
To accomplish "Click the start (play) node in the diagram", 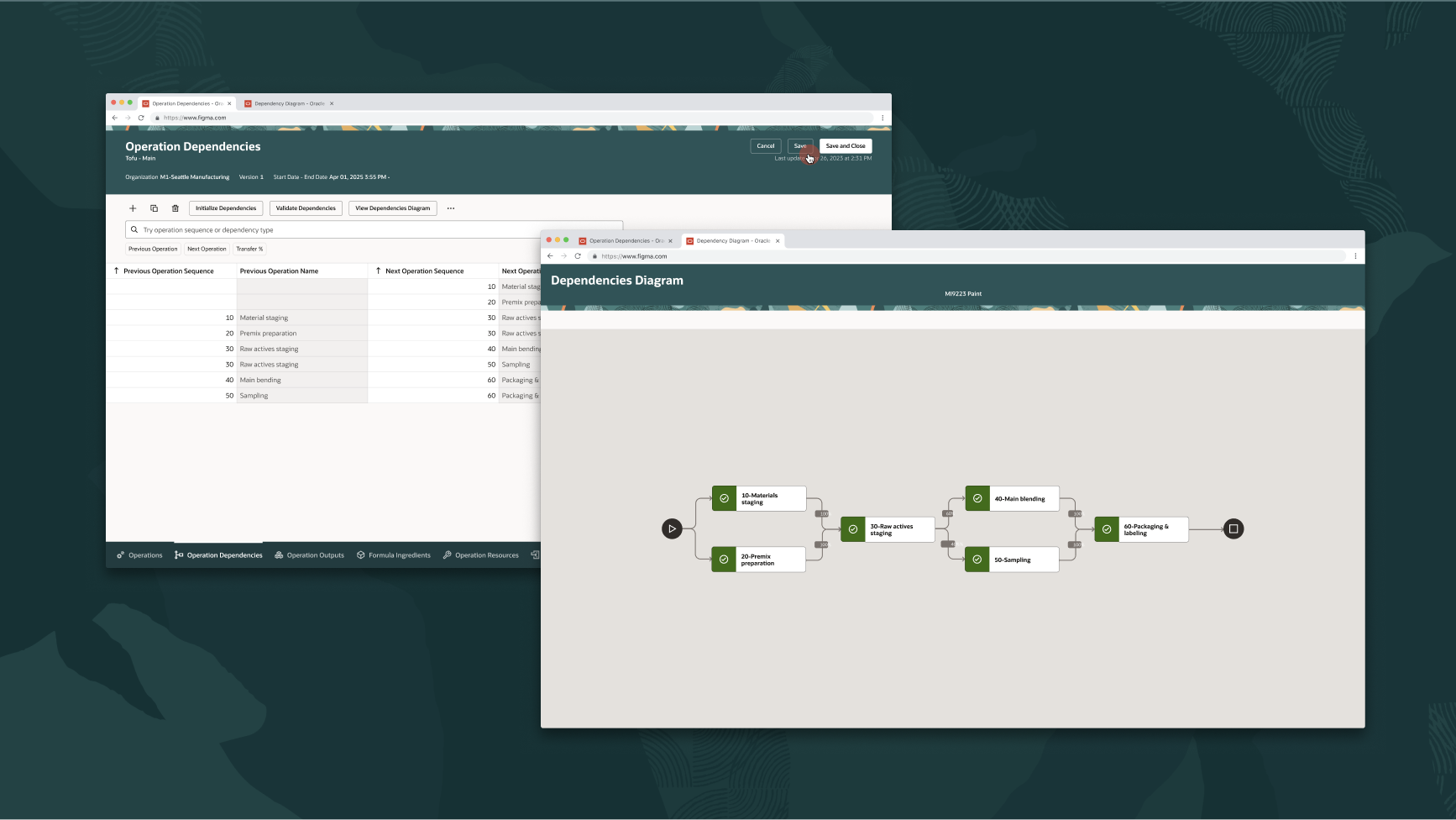I will tap(672, 528).
